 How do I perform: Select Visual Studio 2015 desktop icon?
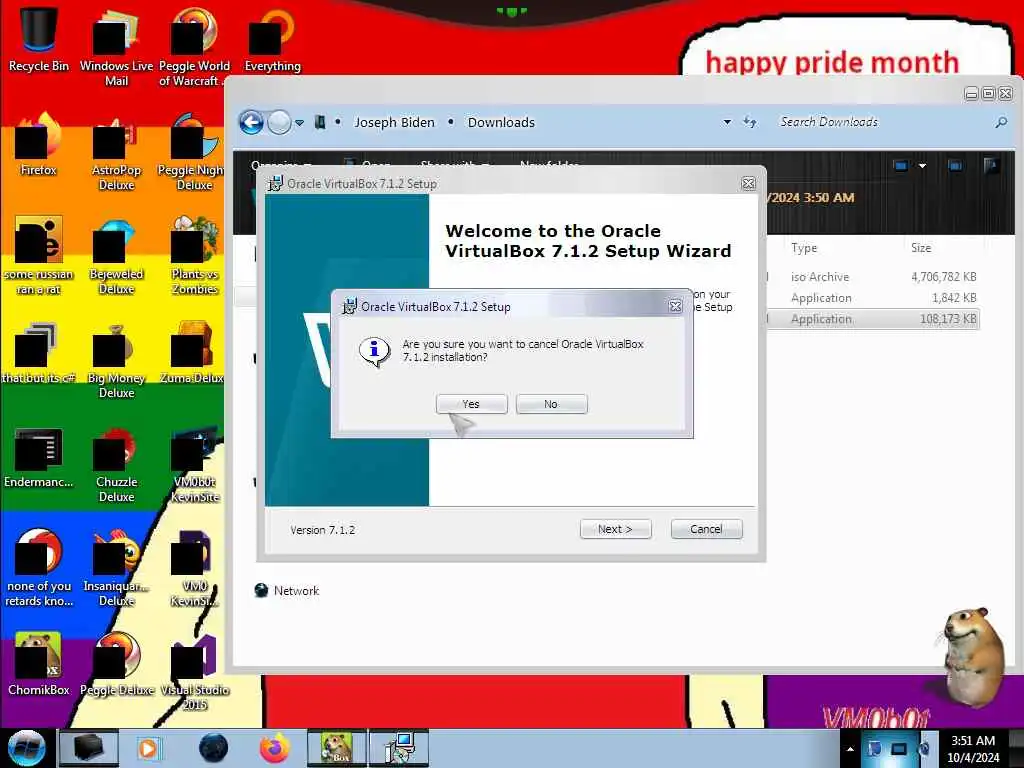pyautogui.click(x=195, y=672)
